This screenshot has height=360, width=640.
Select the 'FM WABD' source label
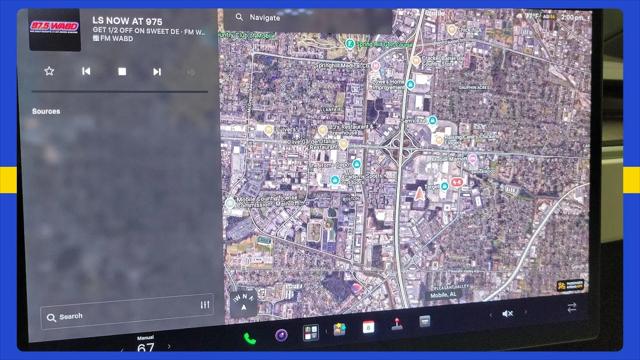[x=113, y=38]
